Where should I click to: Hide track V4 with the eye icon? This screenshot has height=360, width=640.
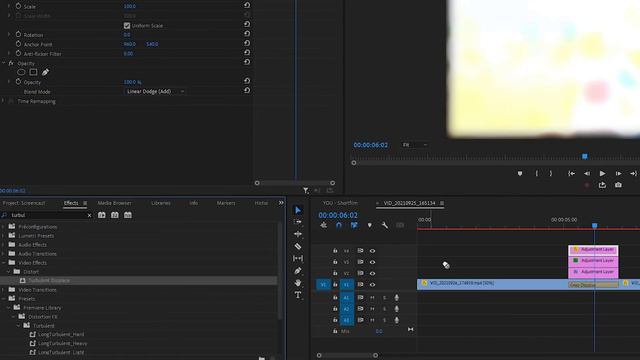point(372,251)
